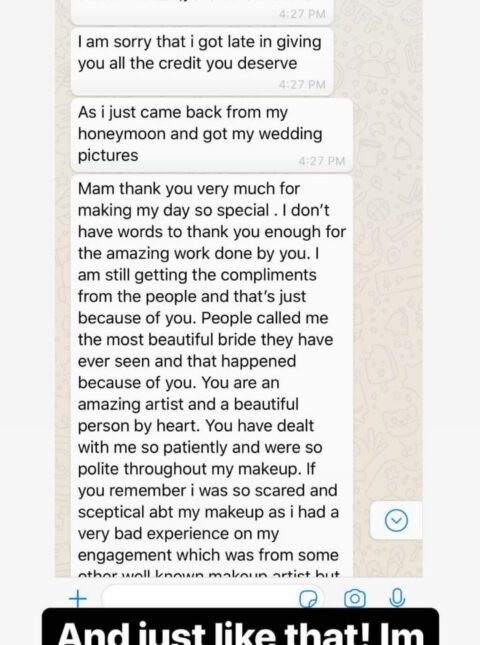
Task: Tap the words 'polite throughout my makeup'
Action: point(190,469)
